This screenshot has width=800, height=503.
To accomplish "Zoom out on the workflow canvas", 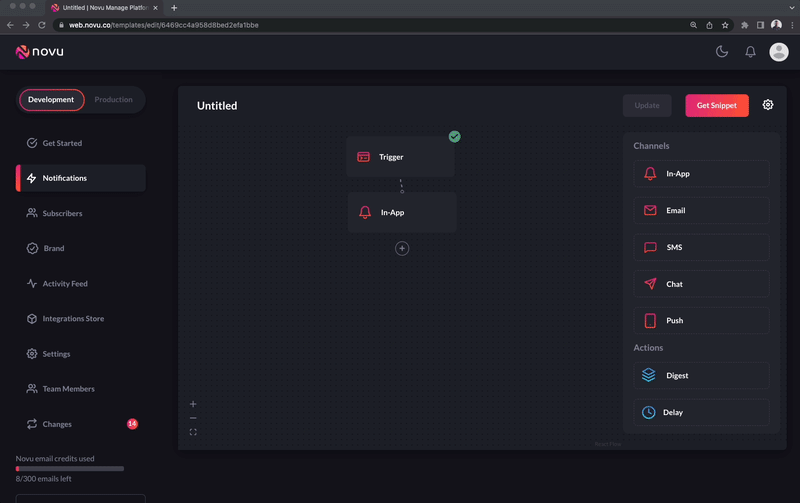I will 193,418.
